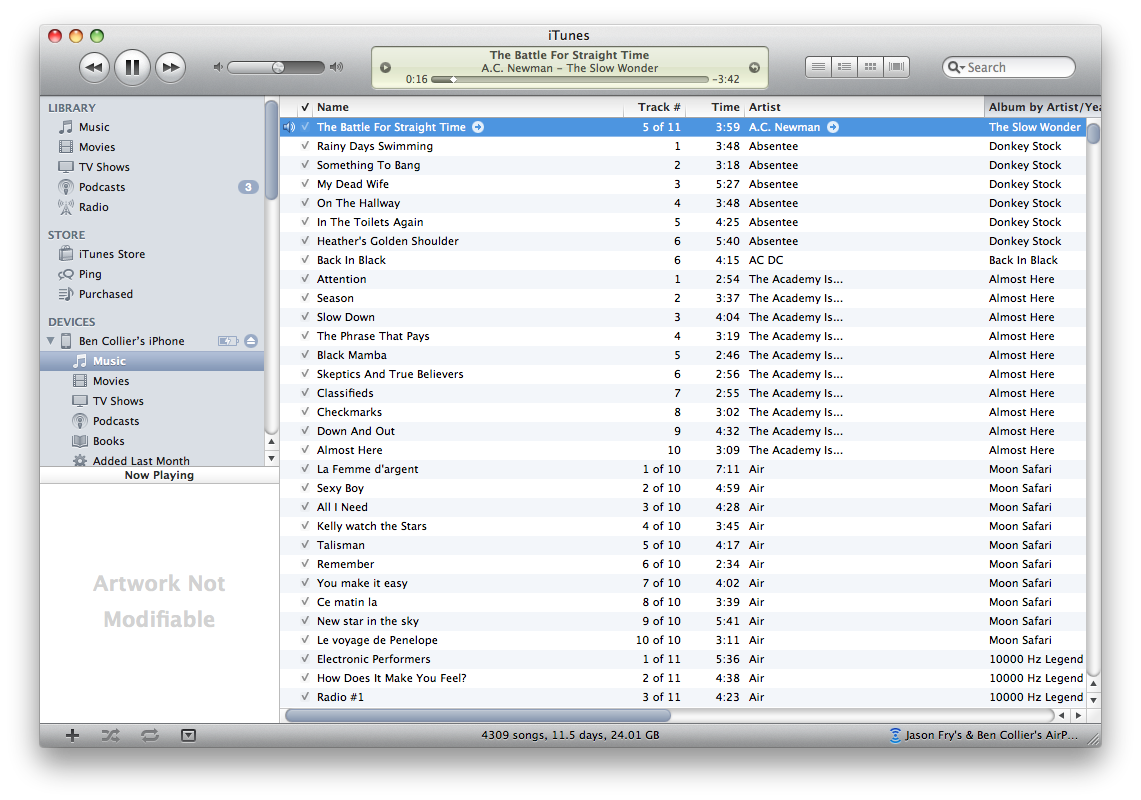This screenshot has height=800, width=1141.
Task: Skip back to the previous track
Action: [x=94, y=68]
